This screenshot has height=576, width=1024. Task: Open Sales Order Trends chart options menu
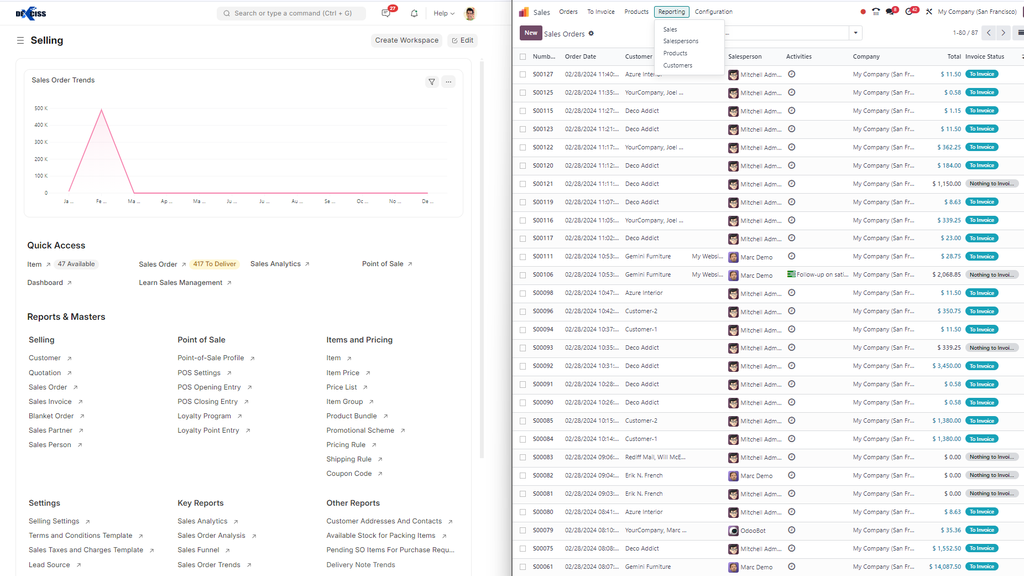[449, 82]
